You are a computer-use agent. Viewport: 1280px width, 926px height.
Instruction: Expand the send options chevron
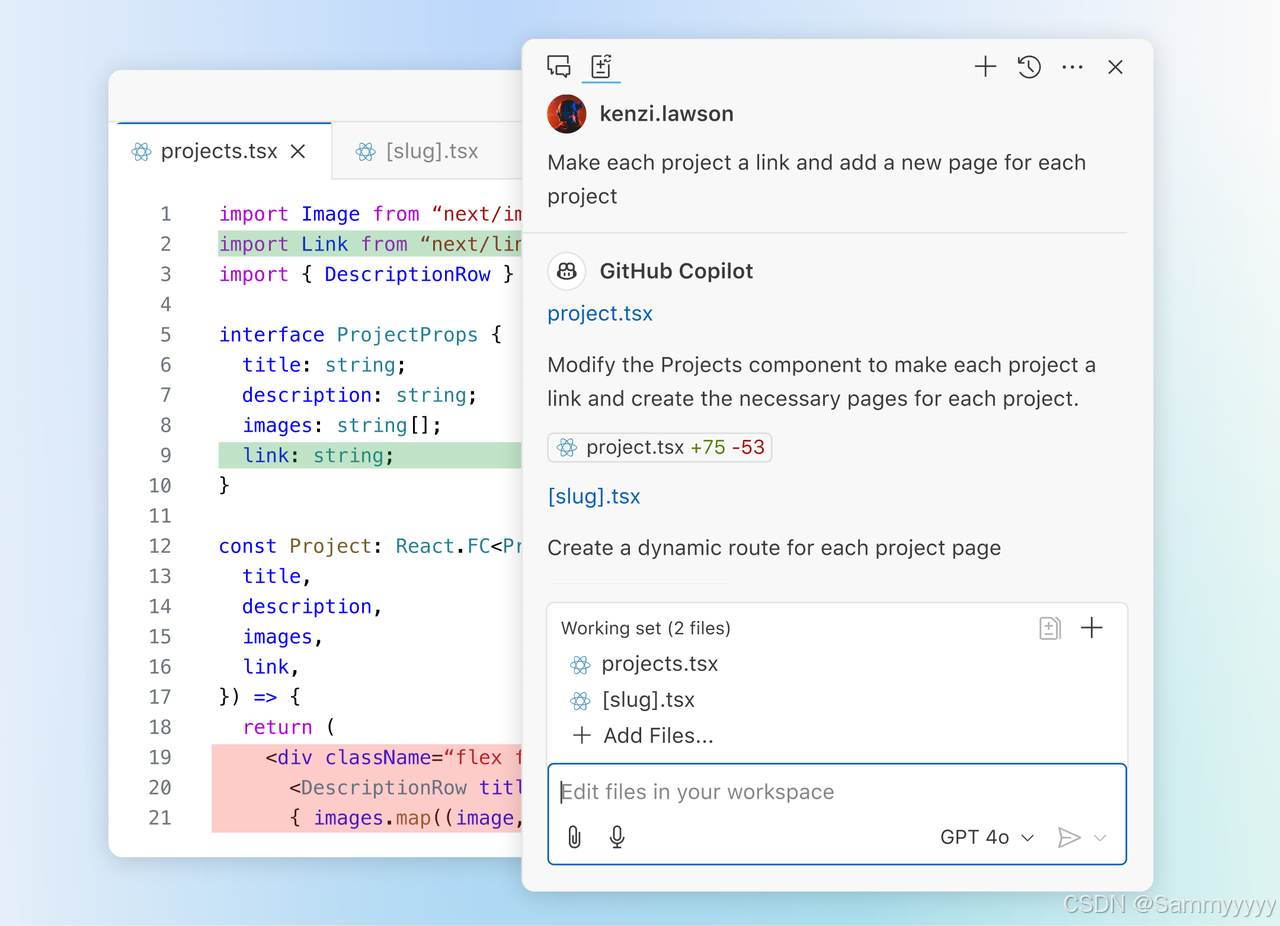1100,838
